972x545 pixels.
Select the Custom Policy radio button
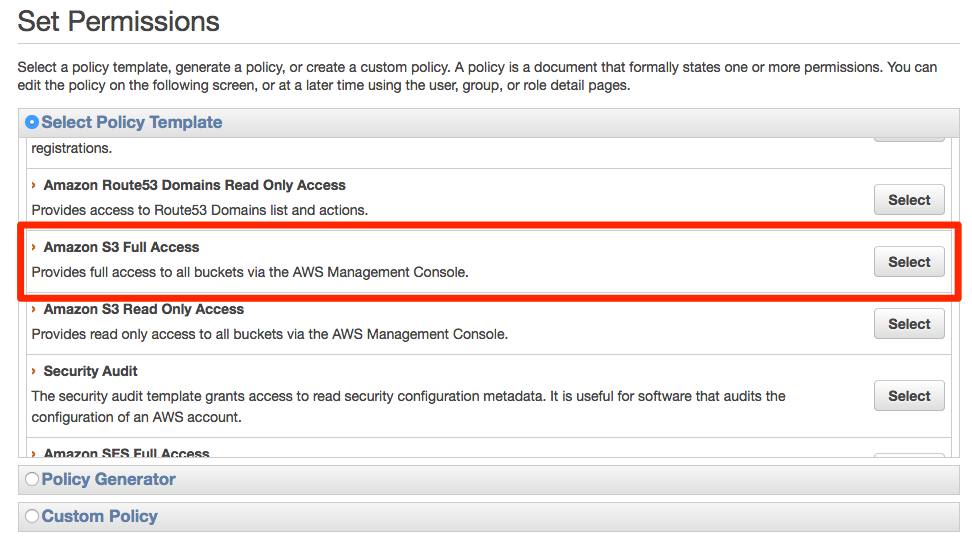[32, 516]
